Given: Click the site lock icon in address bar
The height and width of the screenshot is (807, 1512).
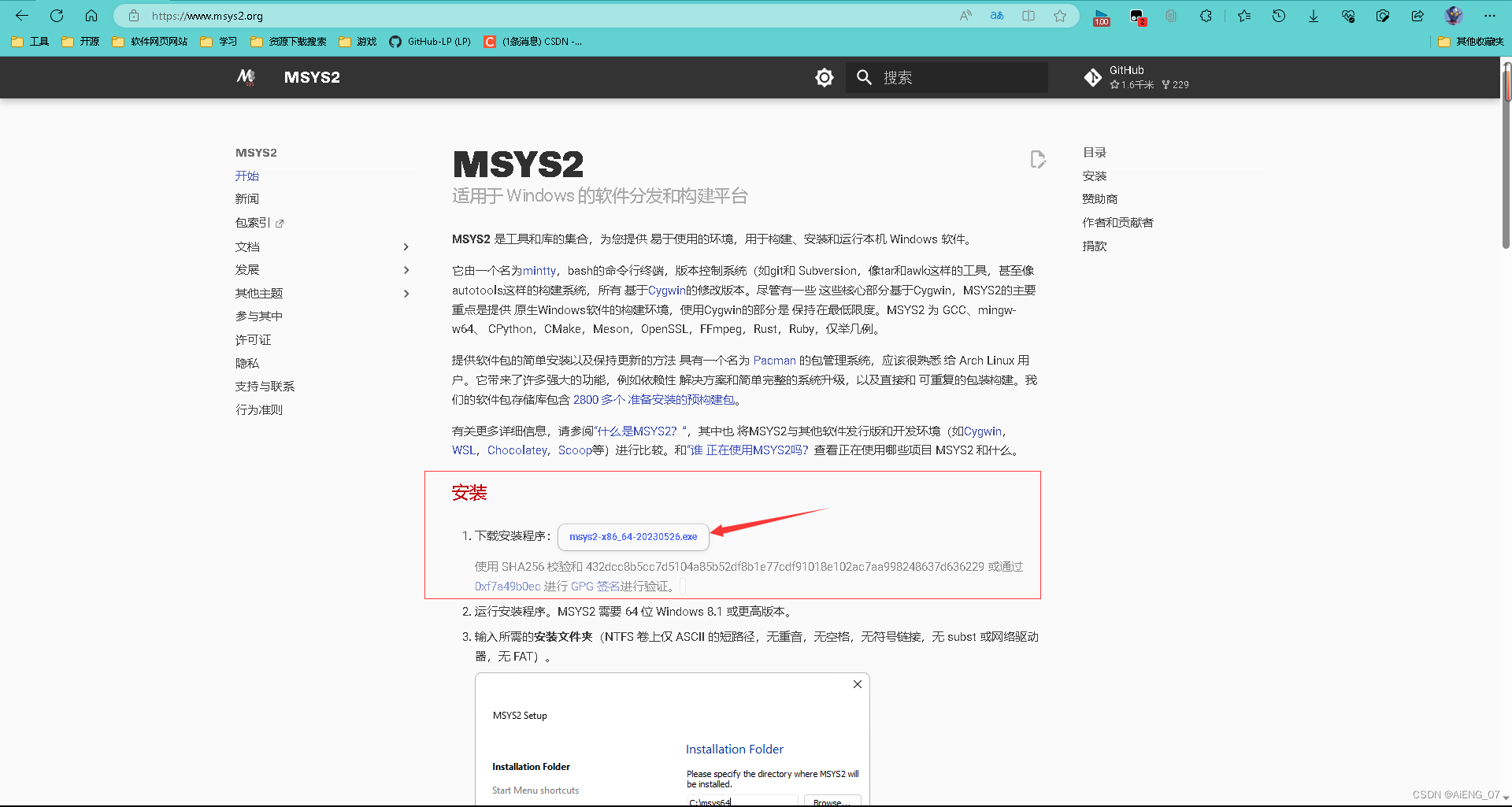Looking at the screenshot, I should 134,16.
